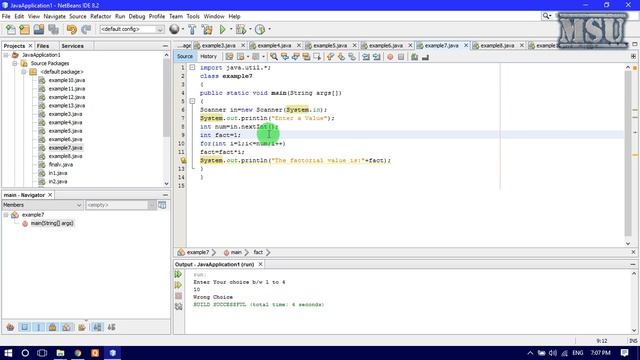Click the Debug Project icon
Viewport: 640px width, 360px height.
(241, 29)
